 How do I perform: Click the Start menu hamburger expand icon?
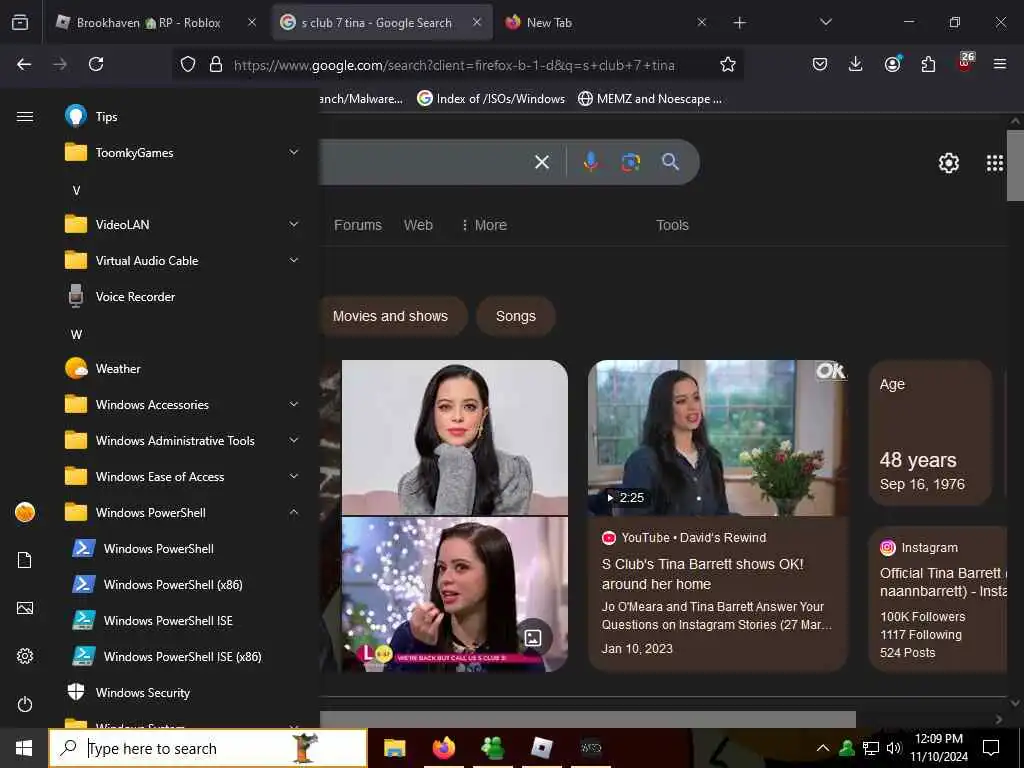click(x=25, y=116)
